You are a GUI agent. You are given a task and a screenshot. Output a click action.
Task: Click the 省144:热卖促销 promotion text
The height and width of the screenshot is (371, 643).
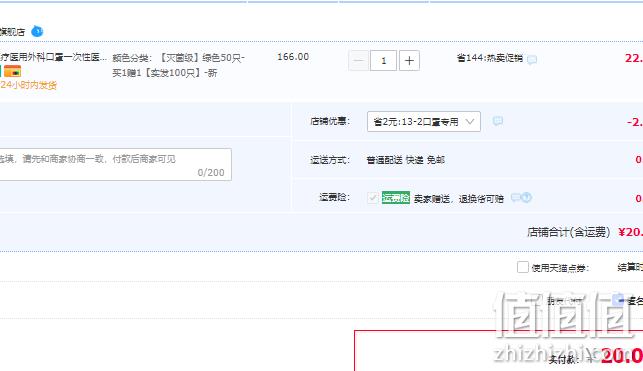[490, 58]
